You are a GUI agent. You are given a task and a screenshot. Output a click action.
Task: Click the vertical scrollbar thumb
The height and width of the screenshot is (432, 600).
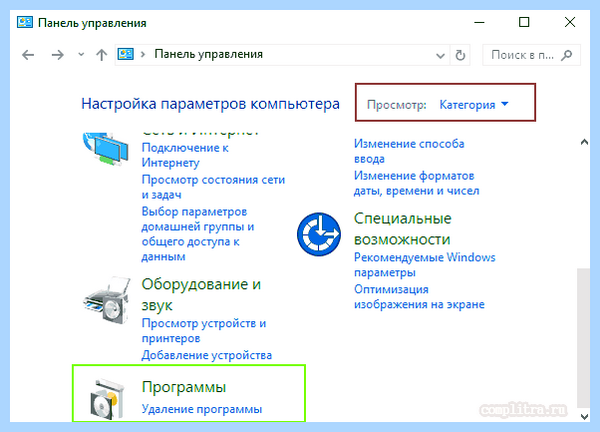(583, 338)
